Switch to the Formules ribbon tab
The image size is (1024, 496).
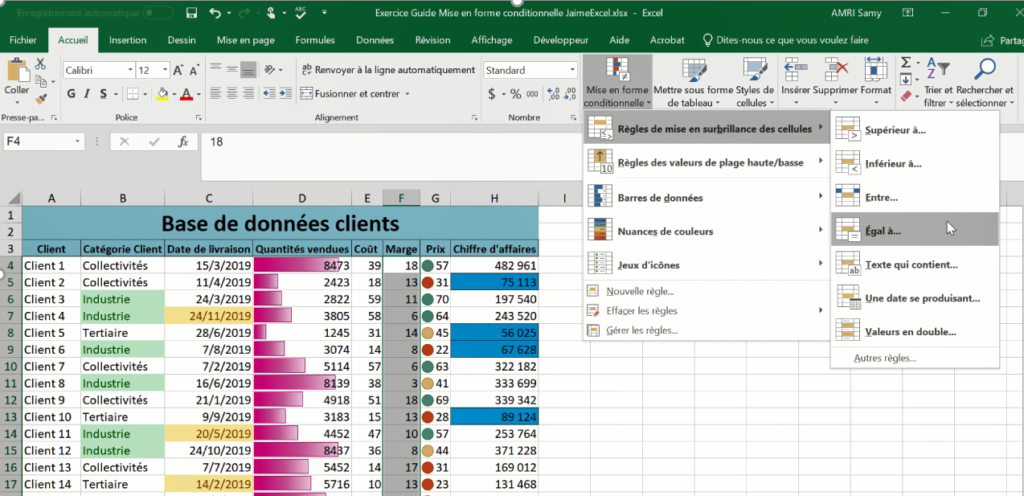tap(315, 40)
